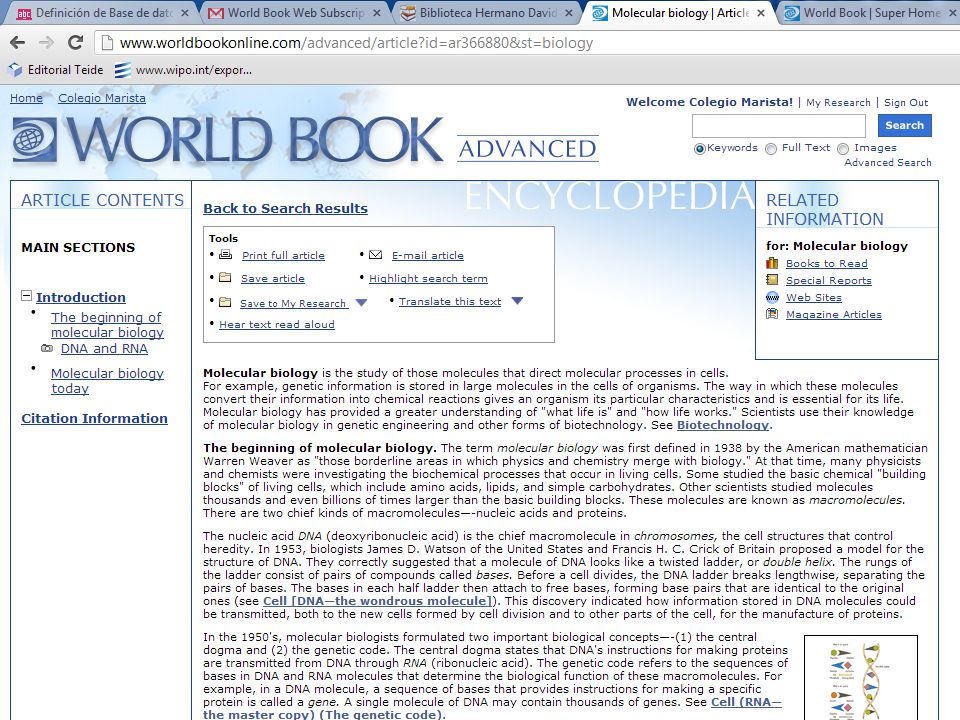Follow Cell DNA—the wondrous molecule link
This screenshot has height=720, width=960.
click(378, 601)
